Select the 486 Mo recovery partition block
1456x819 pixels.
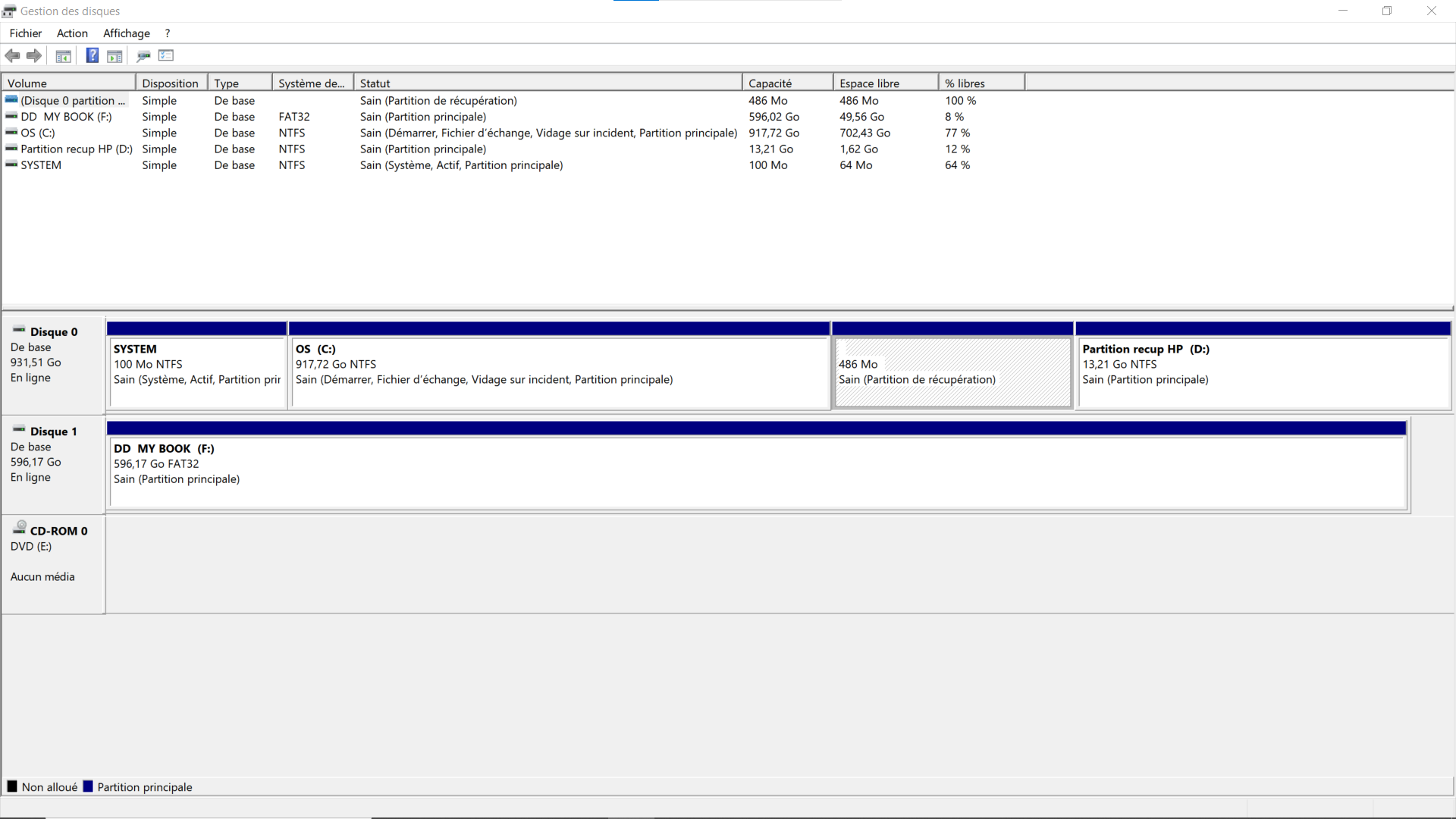(x=952, y=372)
